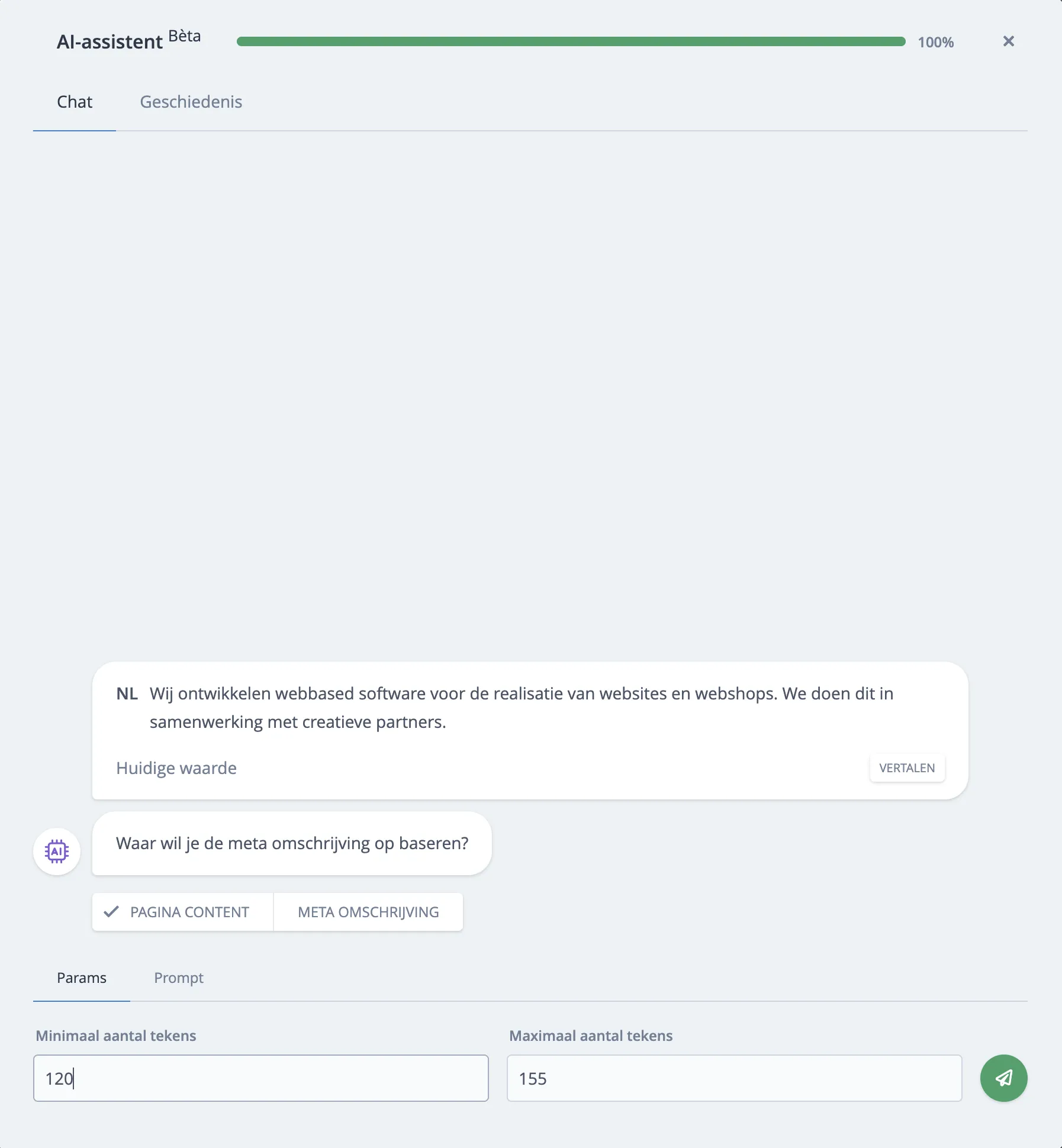
Task: Click the VERTALEN button
Action: (x=907, y=768)
